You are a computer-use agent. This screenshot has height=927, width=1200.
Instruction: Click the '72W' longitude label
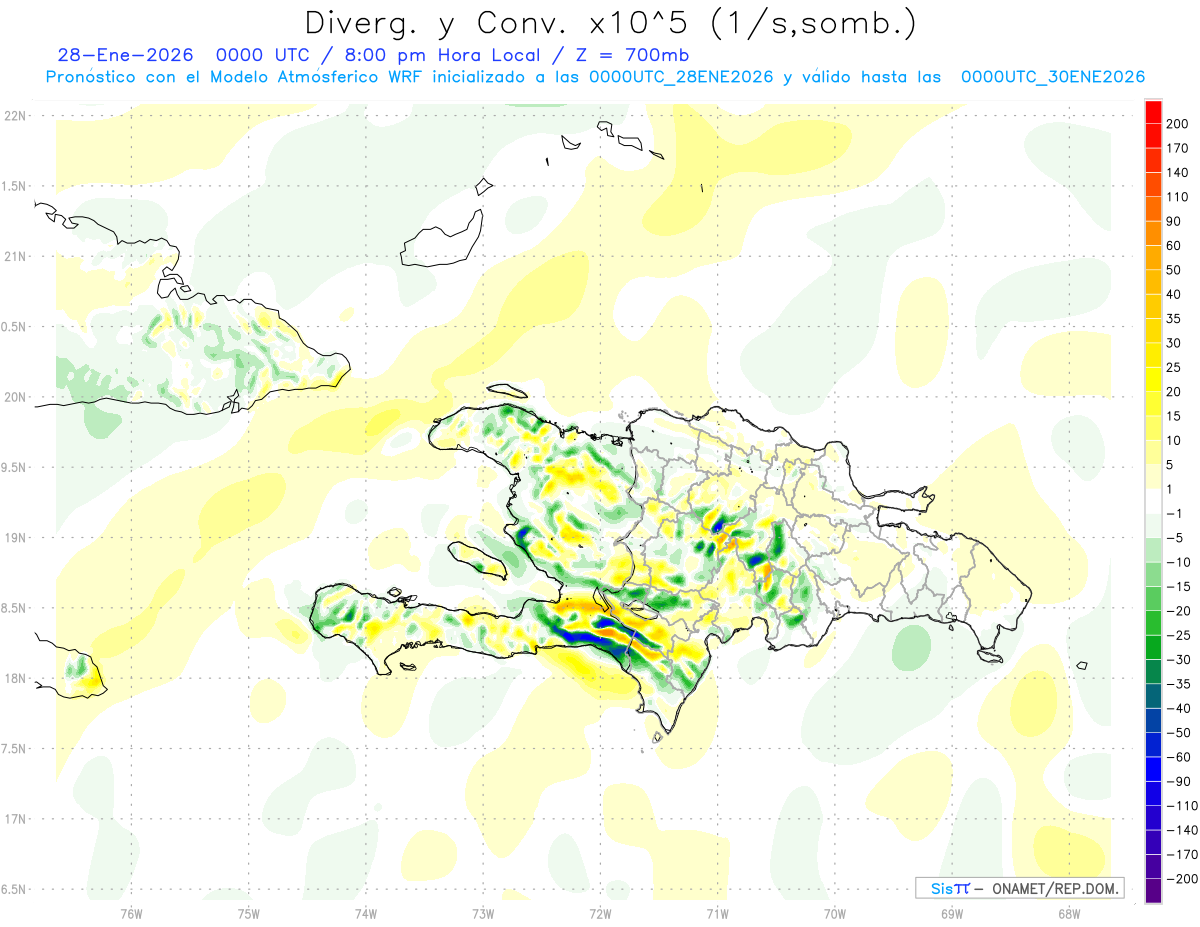pyautogui.click(x=600, y=913)
